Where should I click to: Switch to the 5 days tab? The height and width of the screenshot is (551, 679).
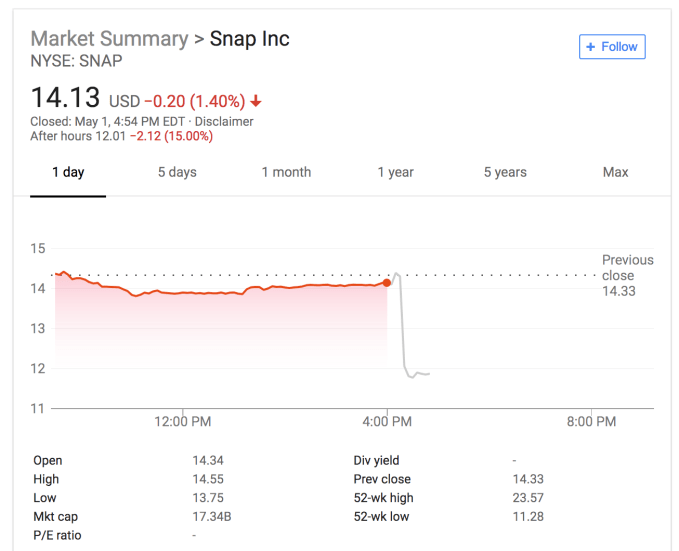[x=177, y=172]
